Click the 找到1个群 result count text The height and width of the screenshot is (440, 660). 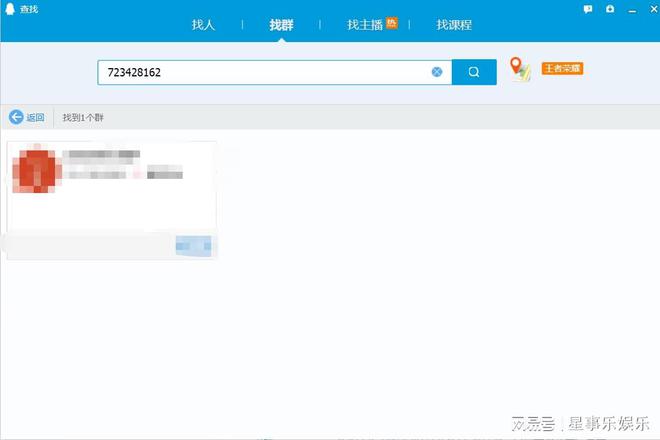pos(83,117)
